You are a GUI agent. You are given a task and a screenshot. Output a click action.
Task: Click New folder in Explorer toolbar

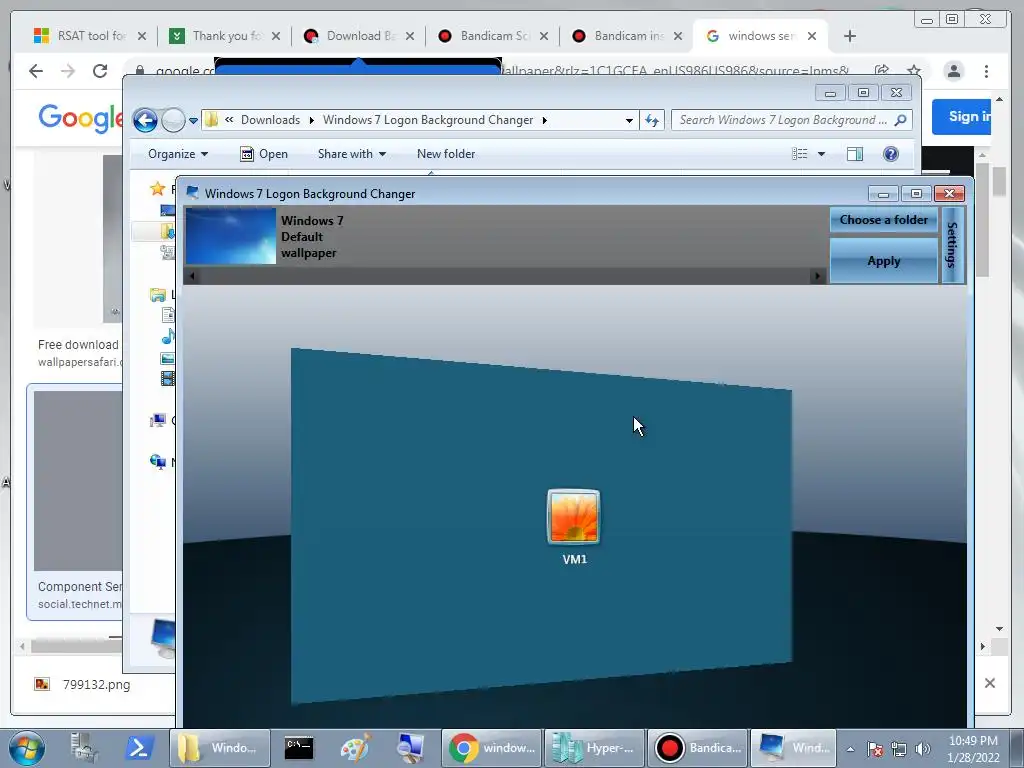[x=446, y=154]
